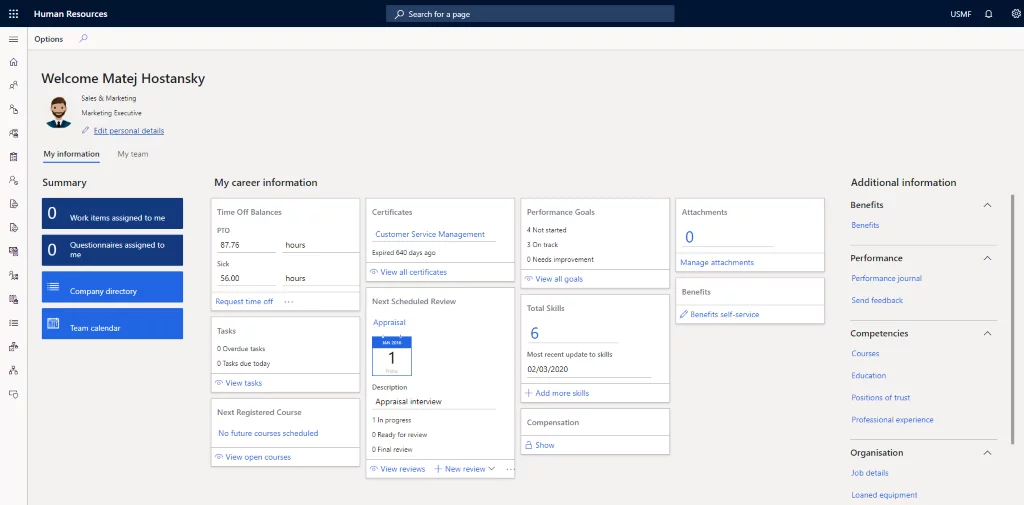The height and width of the screenshot is (505, 1024).
Task: Collapse the Organisation section chevron
Action: coord(987,453)
